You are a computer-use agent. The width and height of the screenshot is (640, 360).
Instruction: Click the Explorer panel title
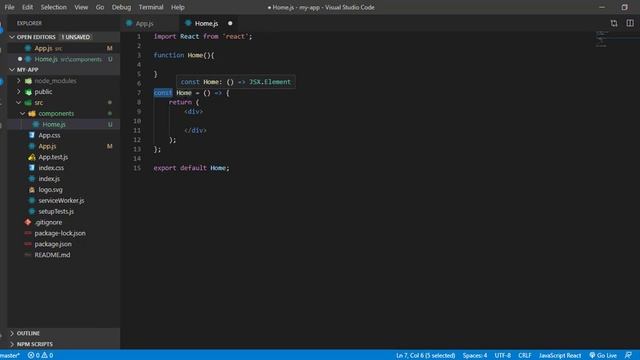coord(29,23)
